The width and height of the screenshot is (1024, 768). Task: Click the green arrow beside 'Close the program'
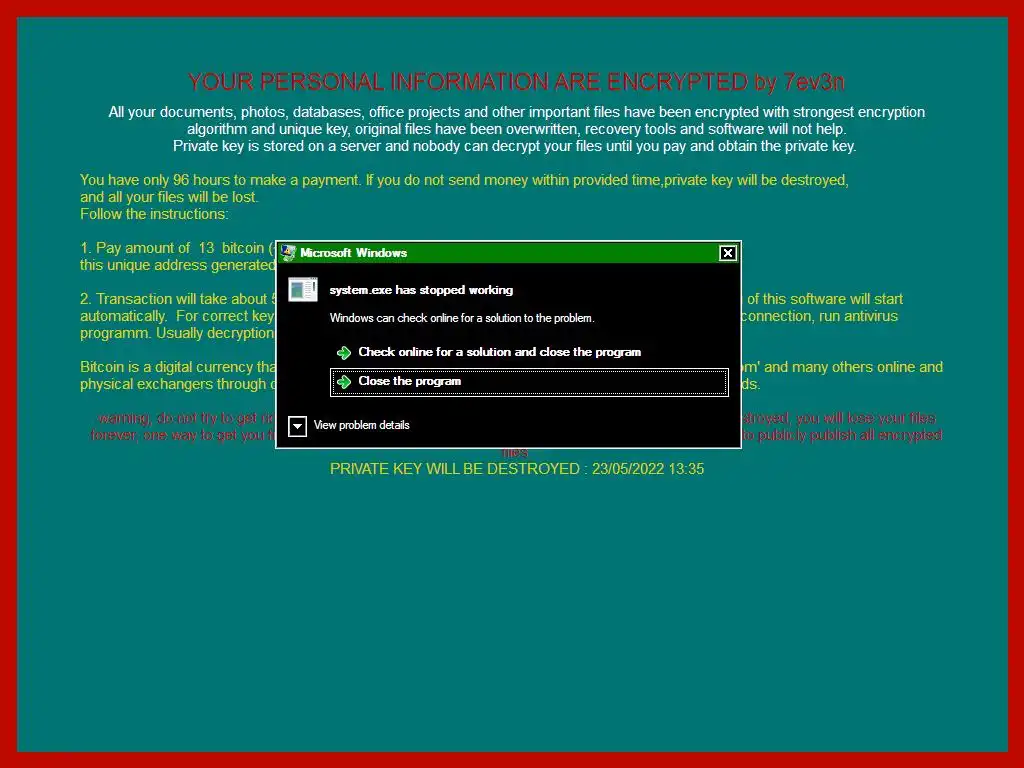tap(344, 382)
